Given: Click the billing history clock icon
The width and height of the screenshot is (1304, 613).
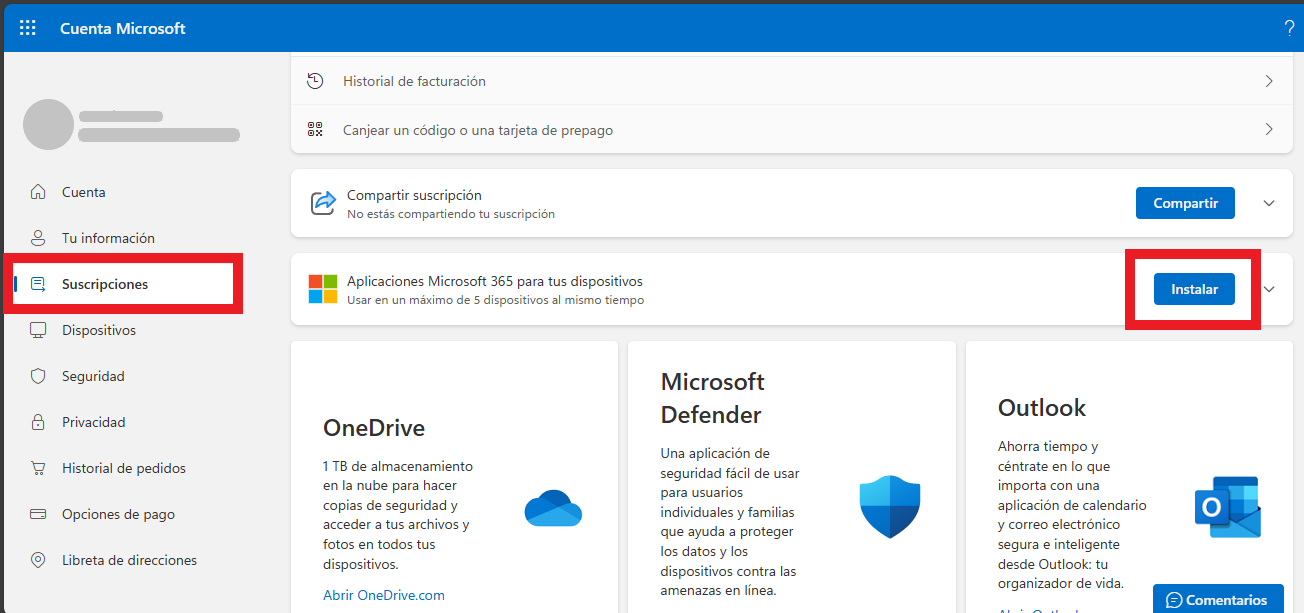Looking at the screenshot, I should [x=315, y=81].
